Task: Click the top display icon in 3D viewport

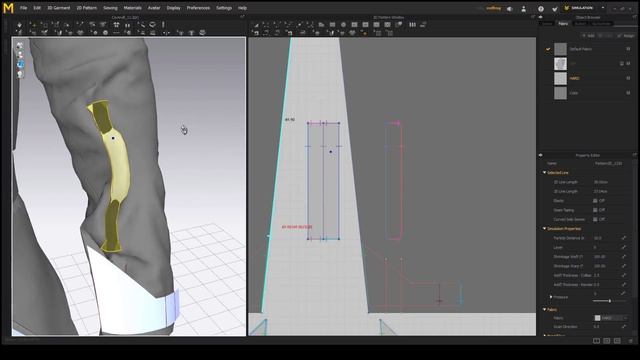Action: 20,46
